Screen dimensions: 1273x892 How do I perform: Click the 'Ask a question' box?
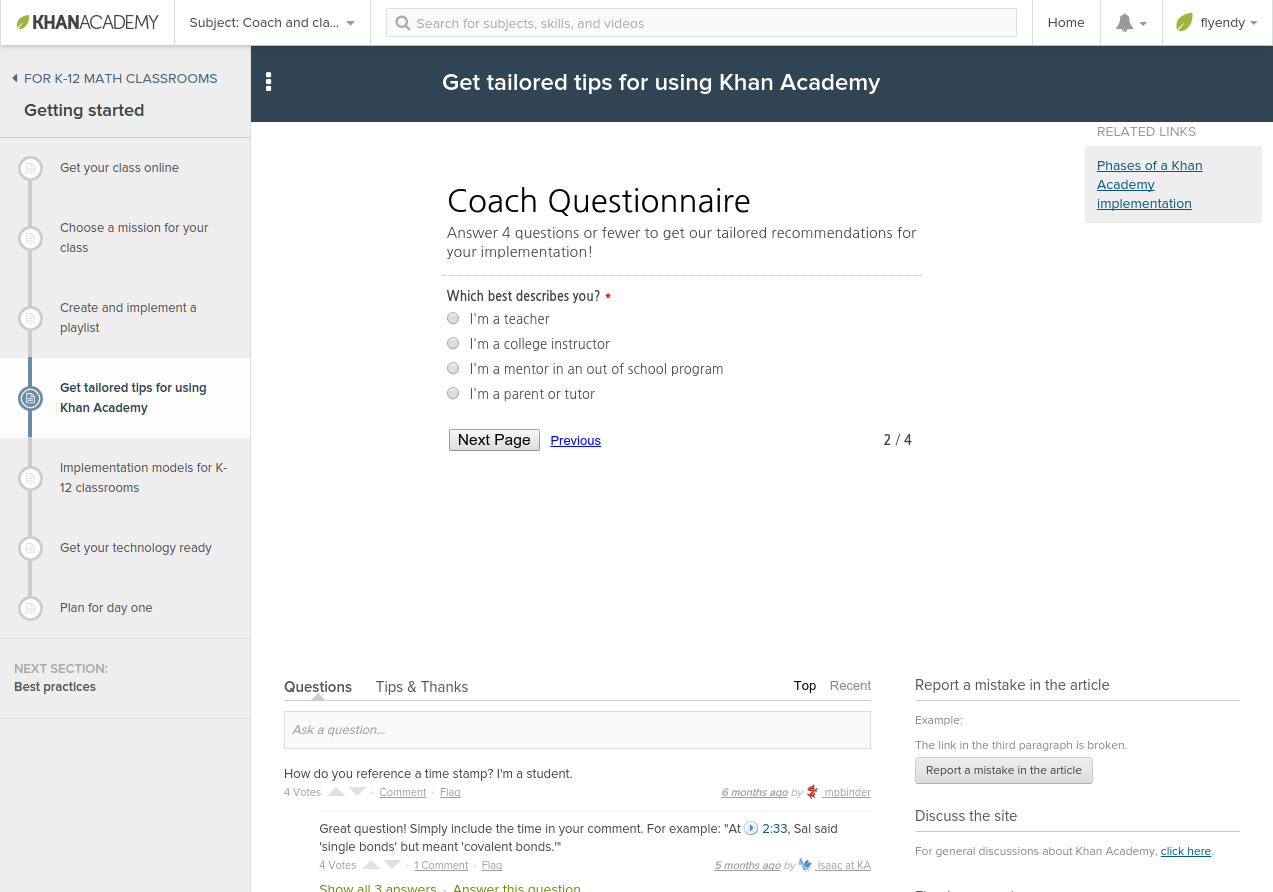click(x=577, y=730)
